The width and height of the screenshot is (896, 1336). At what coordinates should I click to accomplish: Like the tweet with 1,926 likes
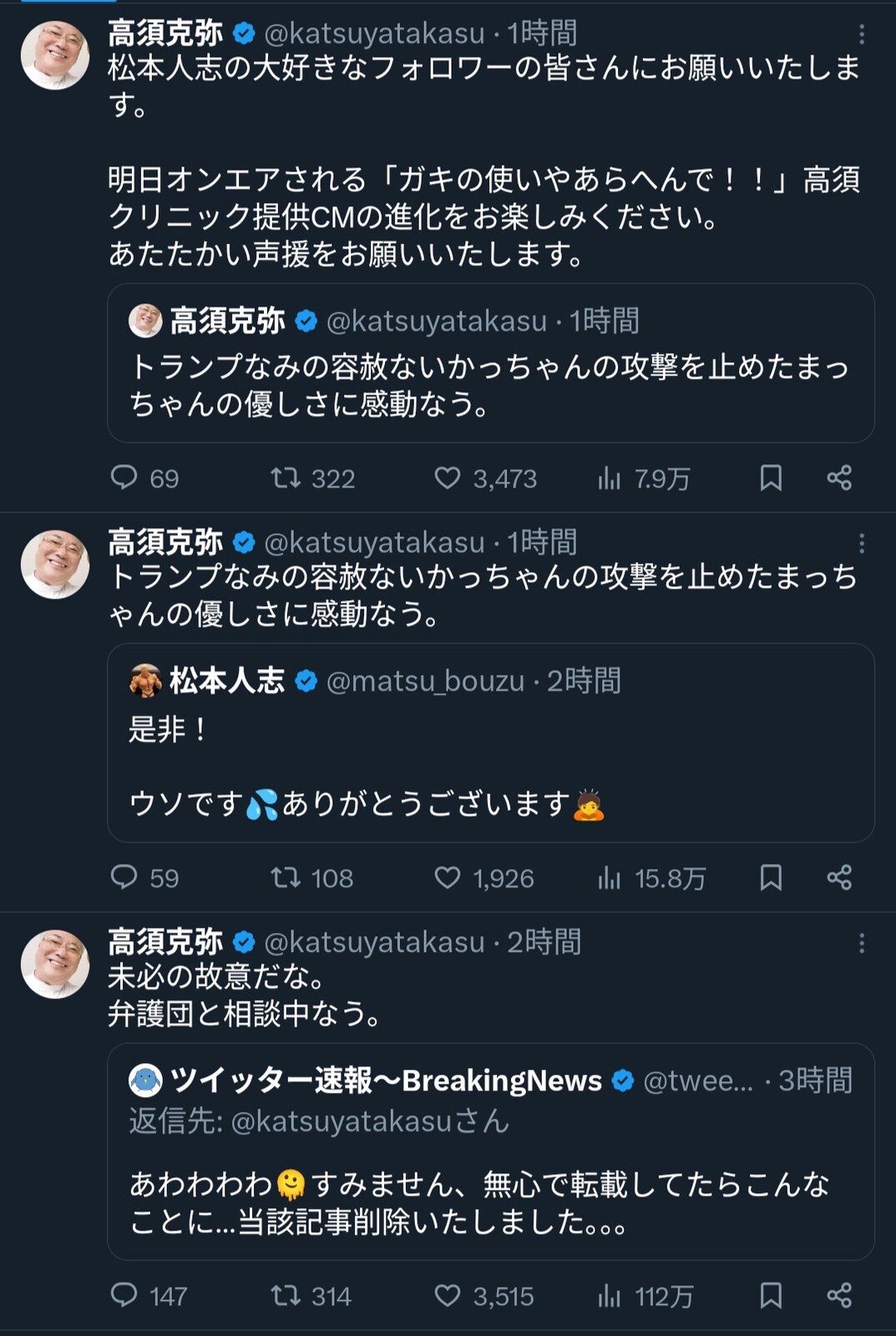483,878
